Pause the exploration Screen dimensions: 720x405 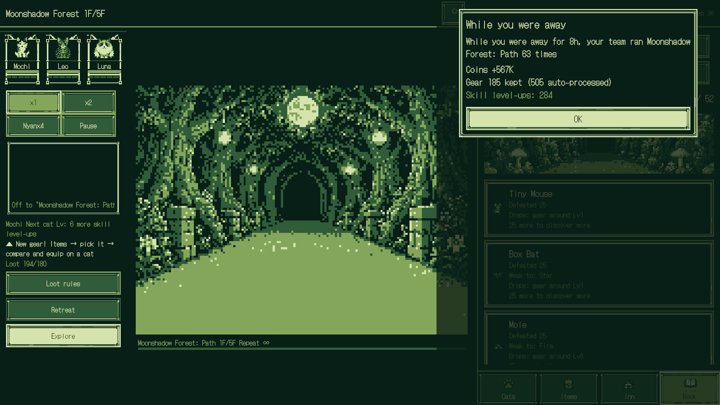click(x=88, y=125)
